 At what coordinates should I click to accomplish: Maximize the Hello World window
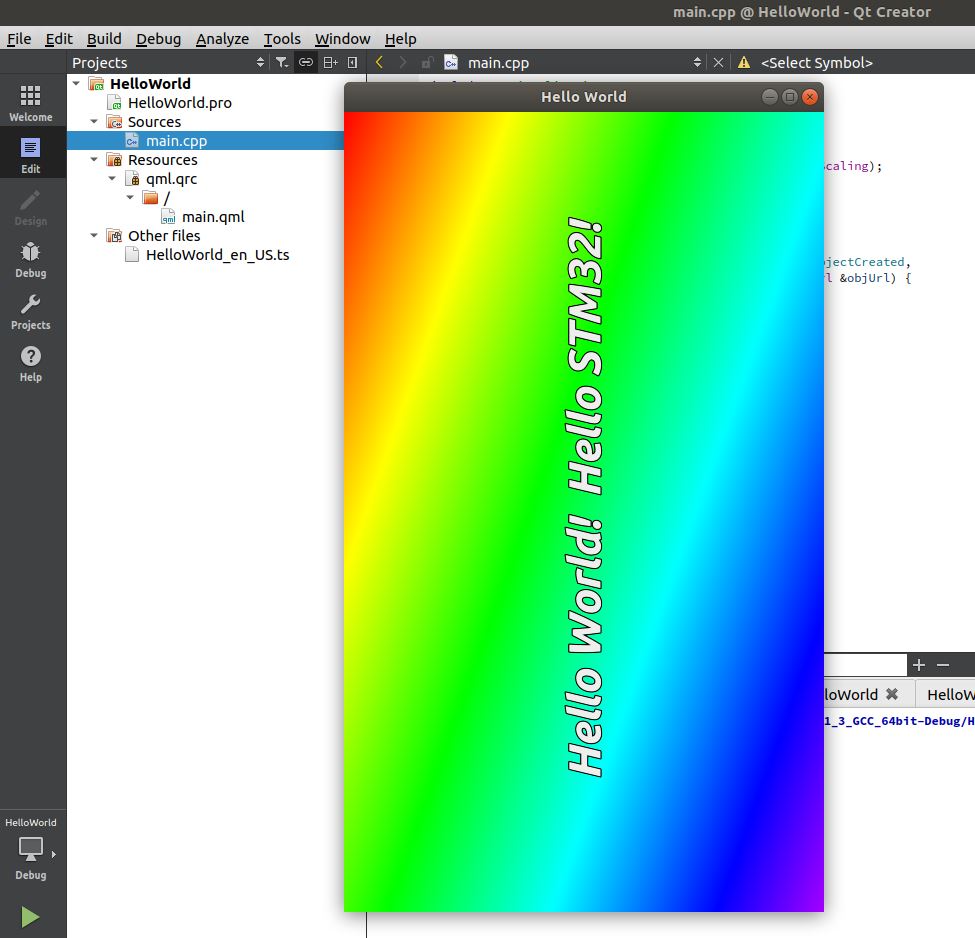click(790, 96)
